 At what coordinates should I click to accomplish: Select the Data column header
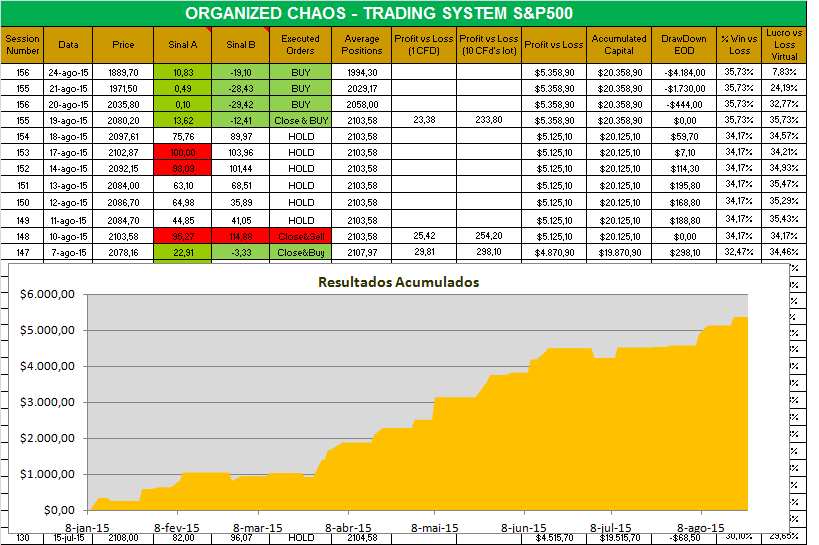tap(68, 45)
